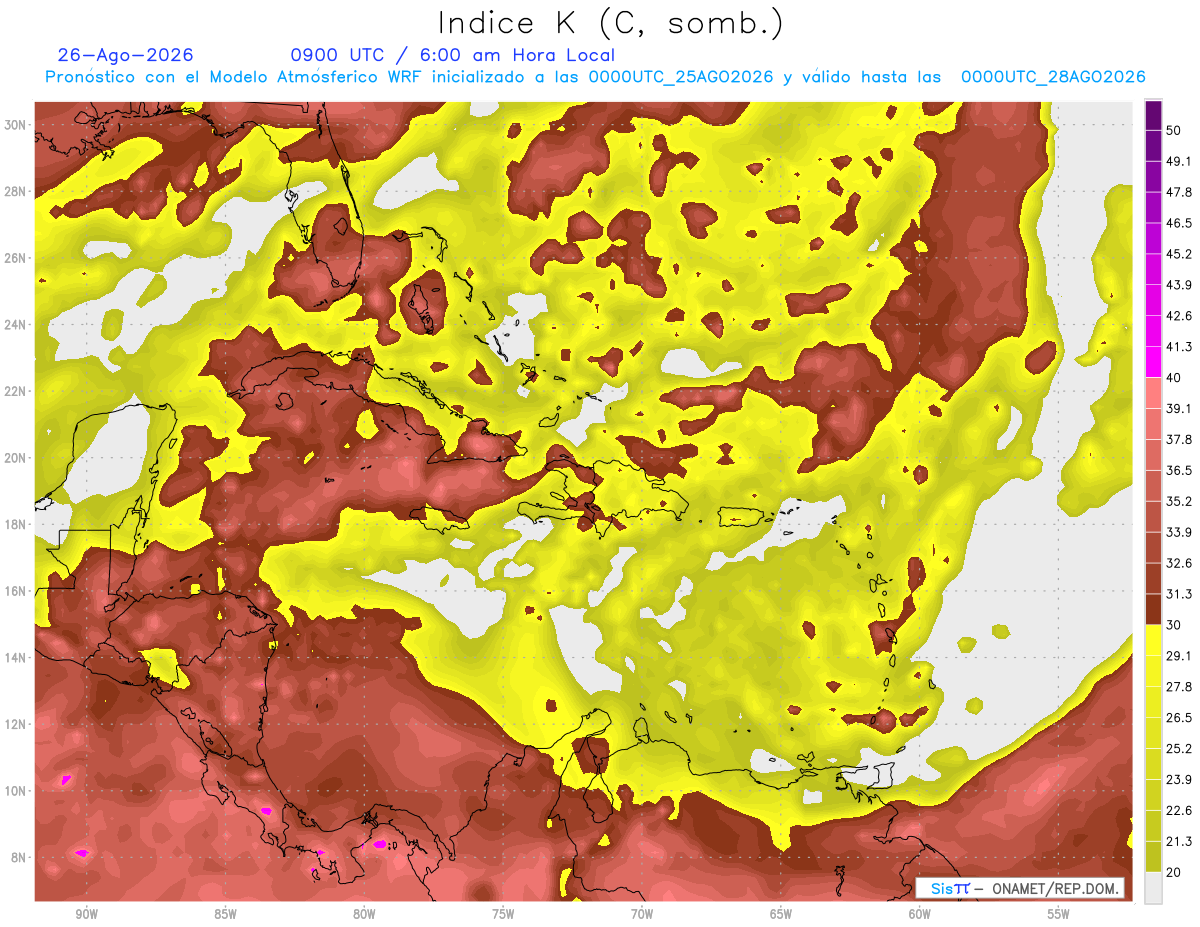1200x927 pixels.
Task: Click the salmon swatch between 39.1 and 40
Action: click(x=1154, y=393)
